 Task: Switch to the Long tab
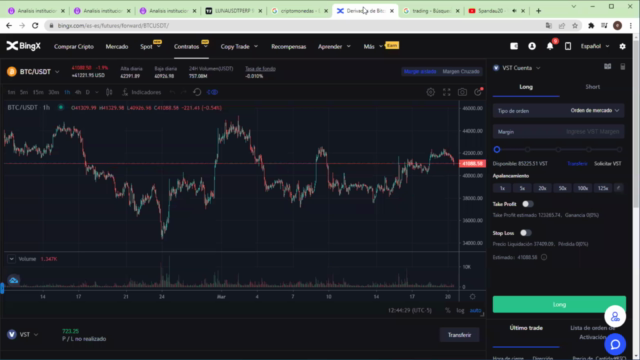526,87
